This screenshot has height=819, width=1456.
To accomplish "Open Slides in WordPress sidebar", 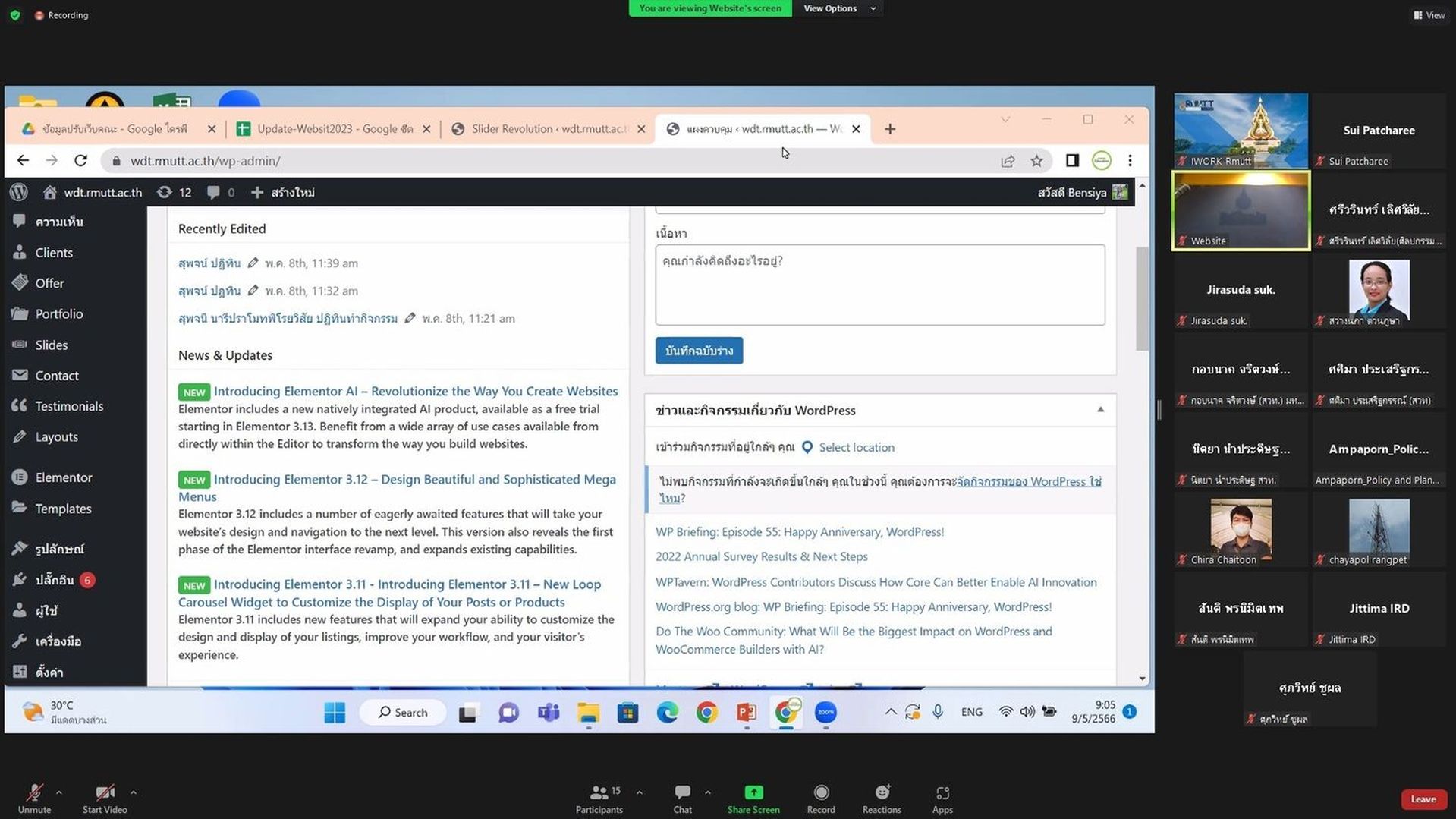I will (52, 345).
